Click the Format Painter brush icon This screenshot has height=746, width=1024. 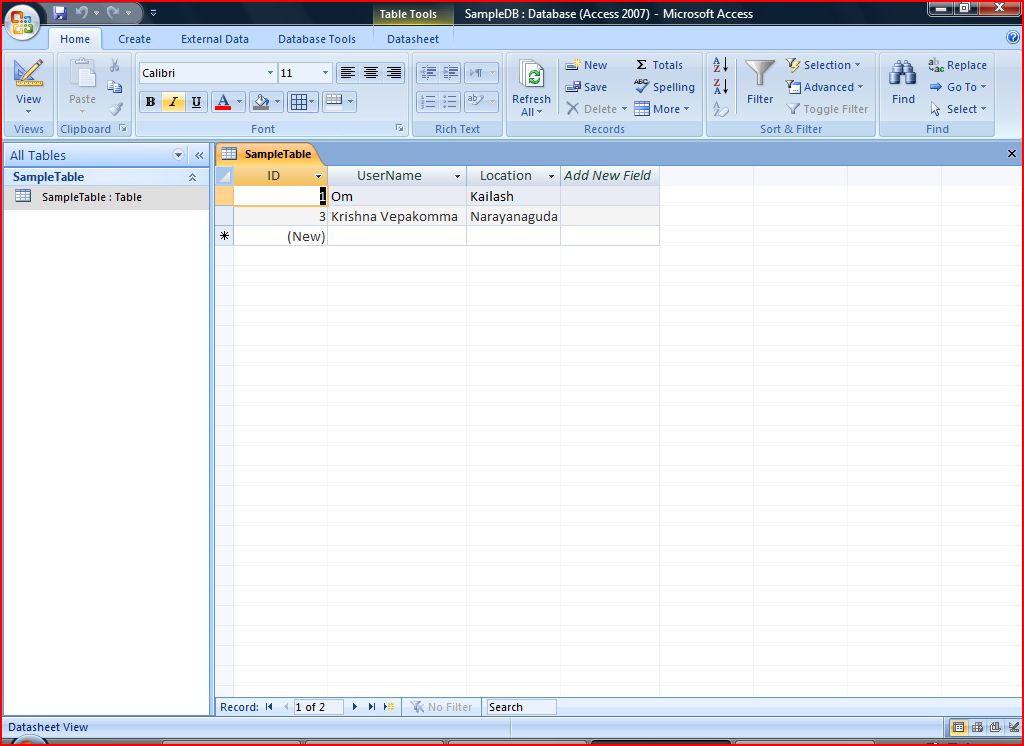[x=116, y=108]
